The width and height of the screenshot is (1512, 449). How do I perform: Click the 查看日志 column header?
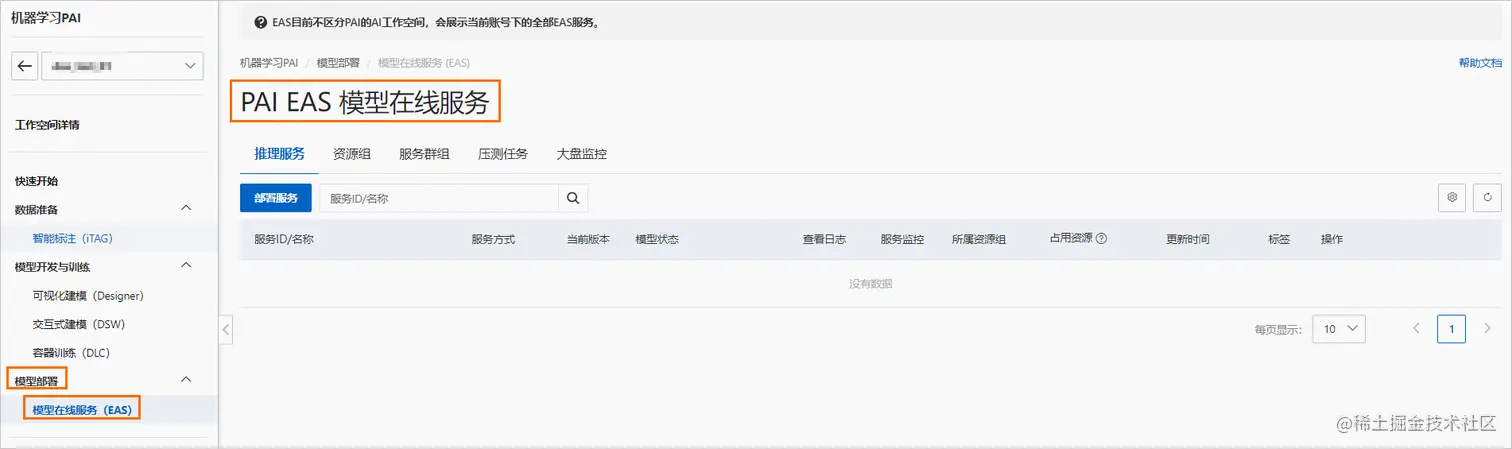tap(824, 240)
